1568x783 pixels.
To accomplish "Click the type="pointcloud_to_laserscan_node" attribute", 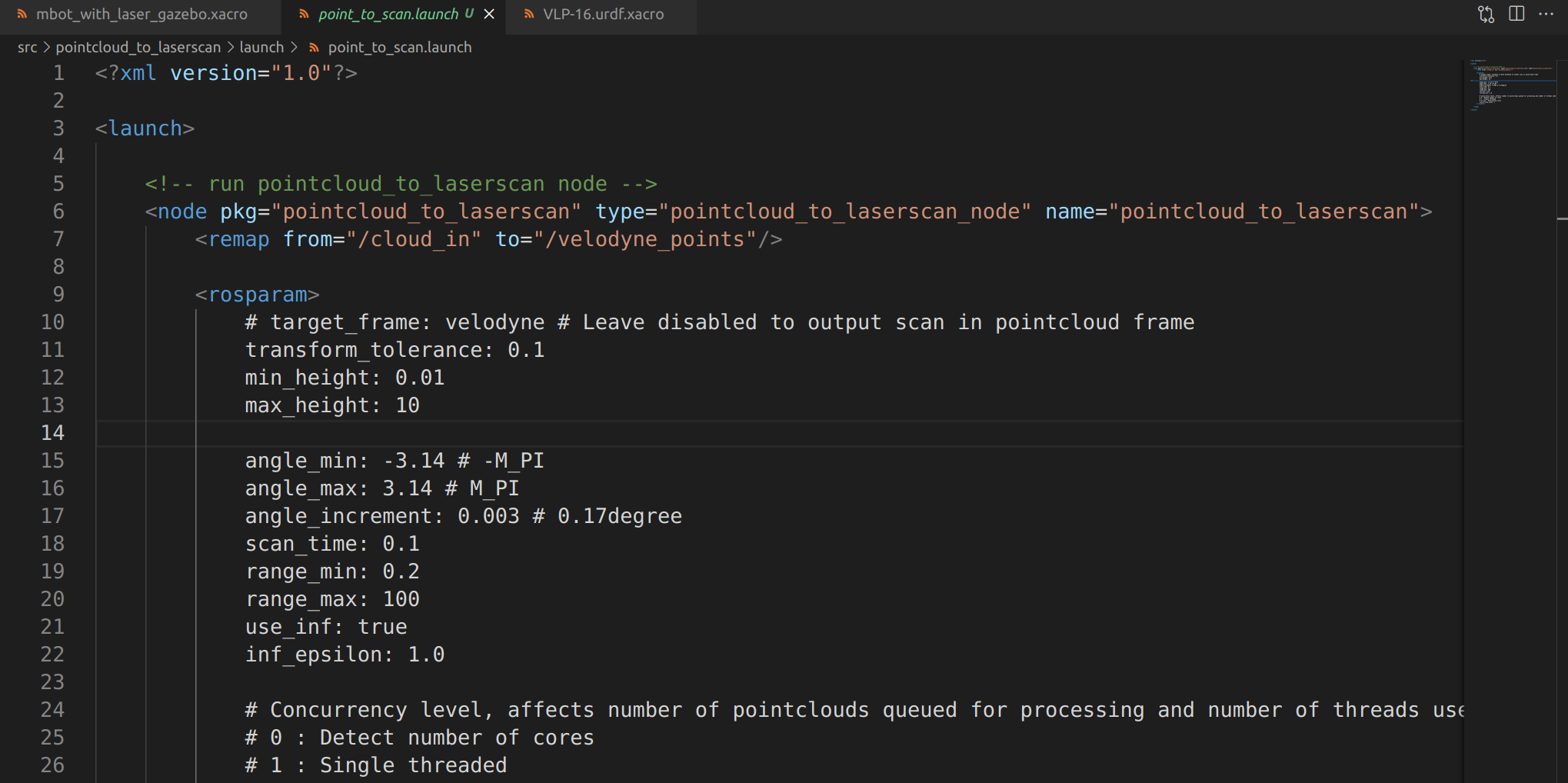I will (813, 212).
